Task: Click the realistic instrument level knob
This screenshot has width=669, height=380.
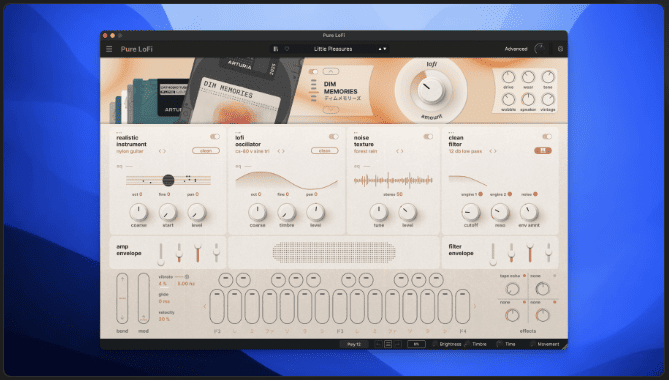Action: coord(197,212)
